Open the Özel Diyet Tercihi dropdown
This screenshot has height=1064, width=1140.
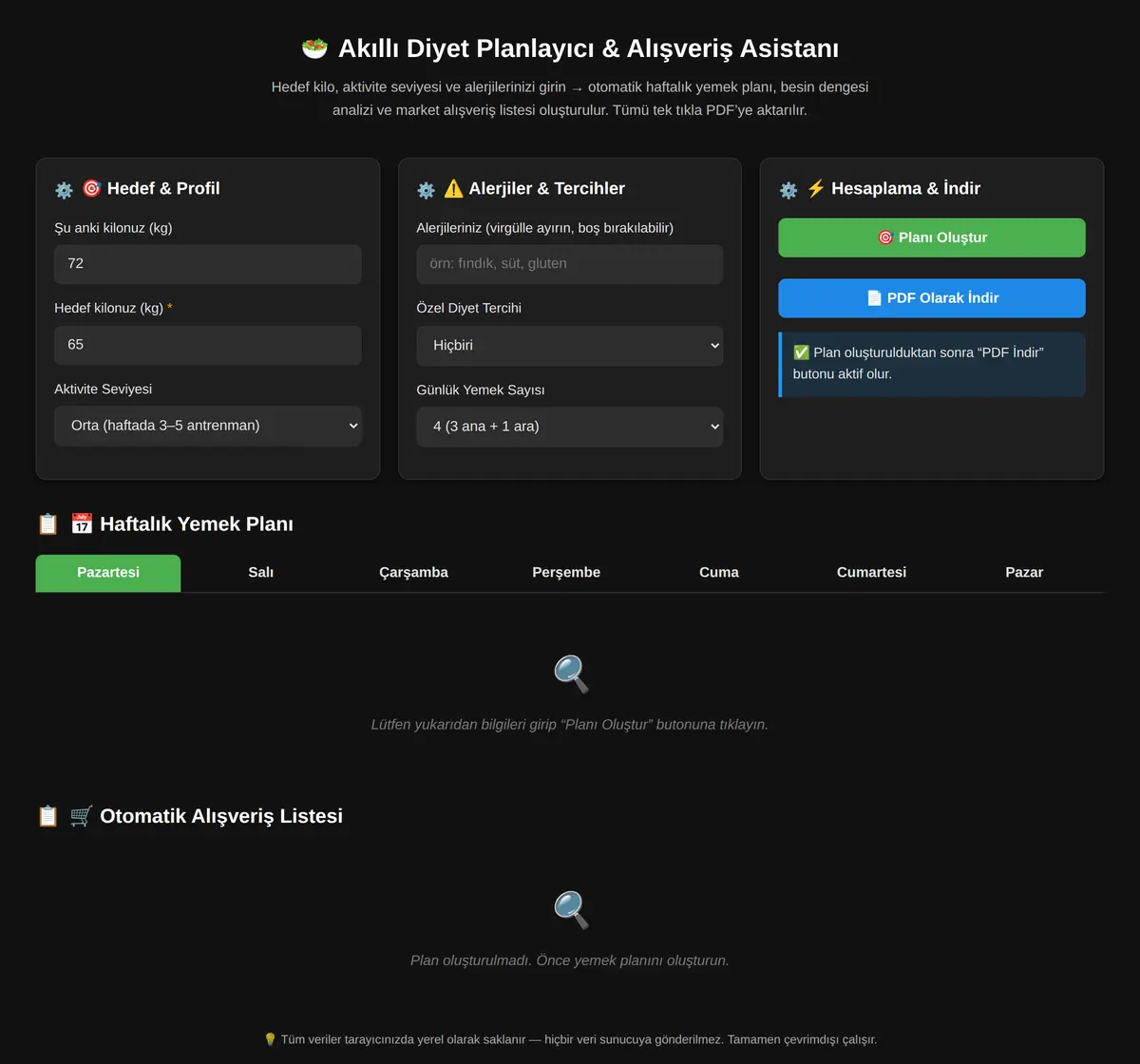tap(569, 346)
